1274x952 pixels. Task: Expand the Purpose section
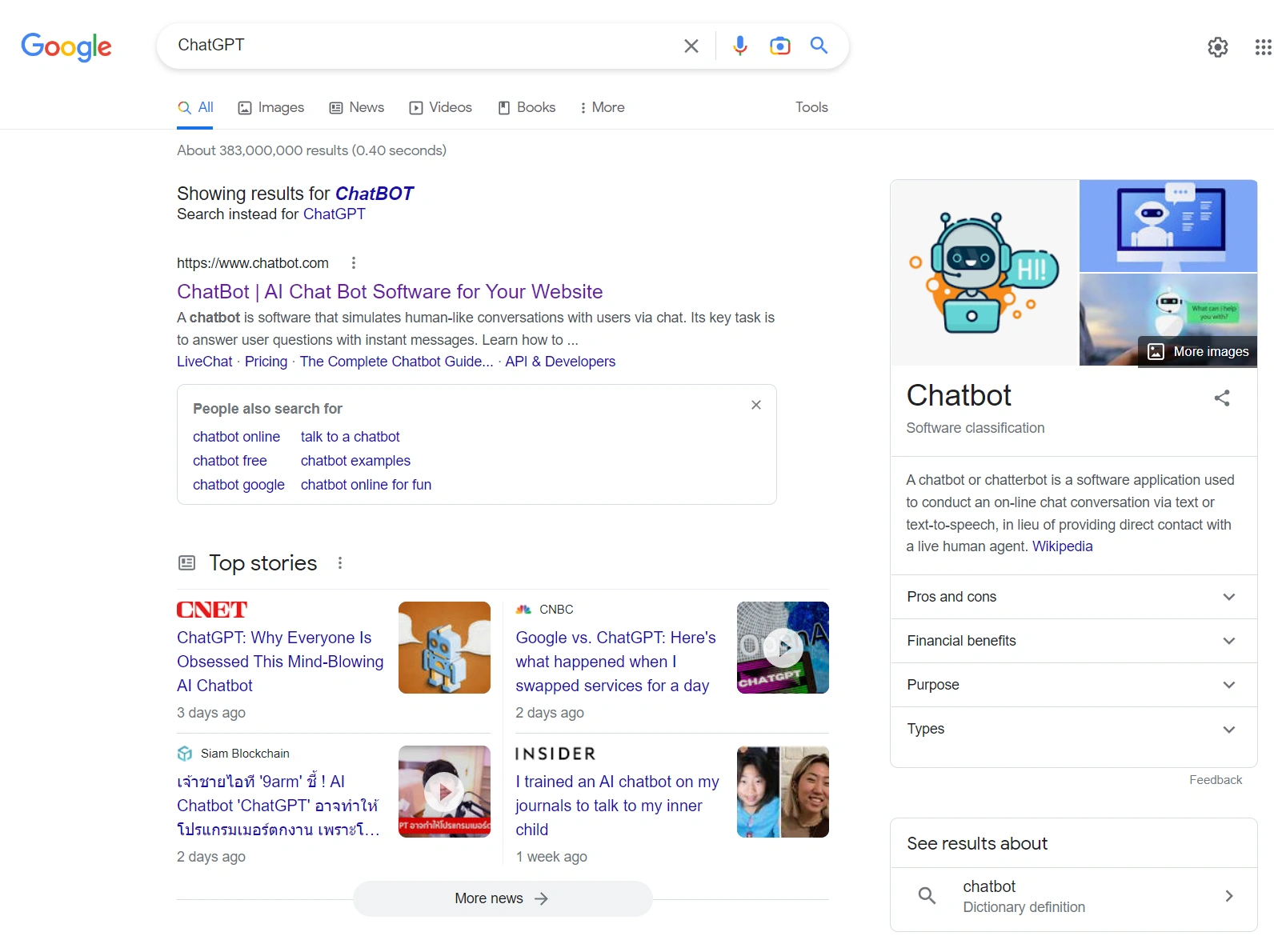1073,685
